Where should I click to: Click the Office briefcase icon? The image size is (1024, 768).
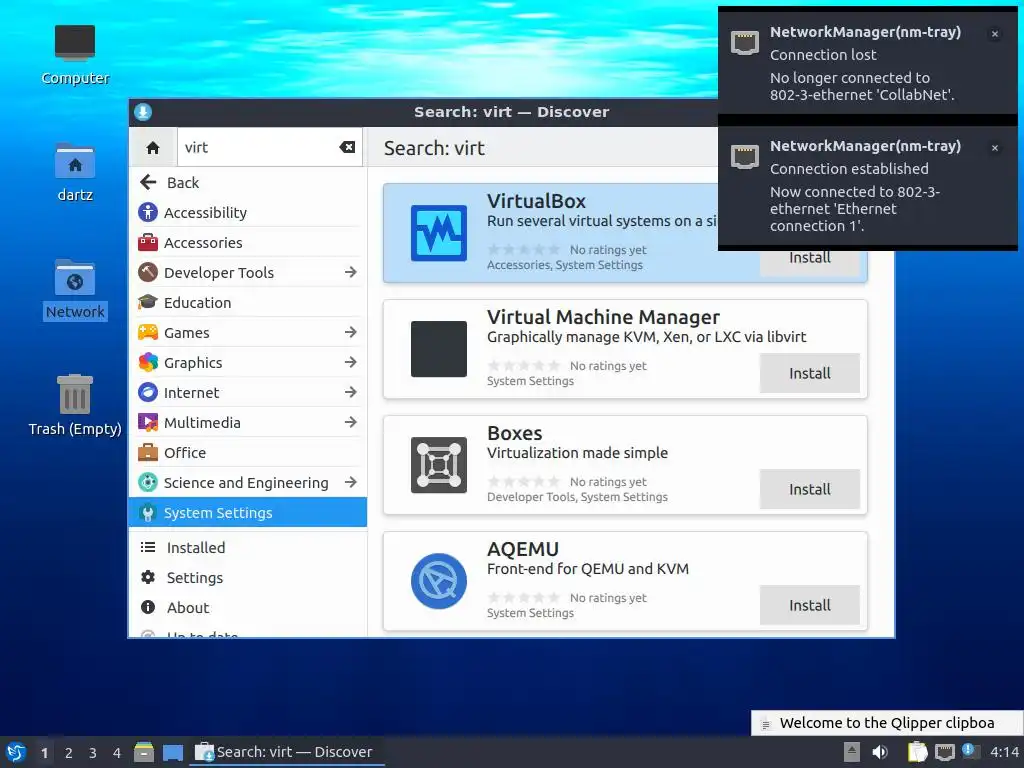click(148, 453)
